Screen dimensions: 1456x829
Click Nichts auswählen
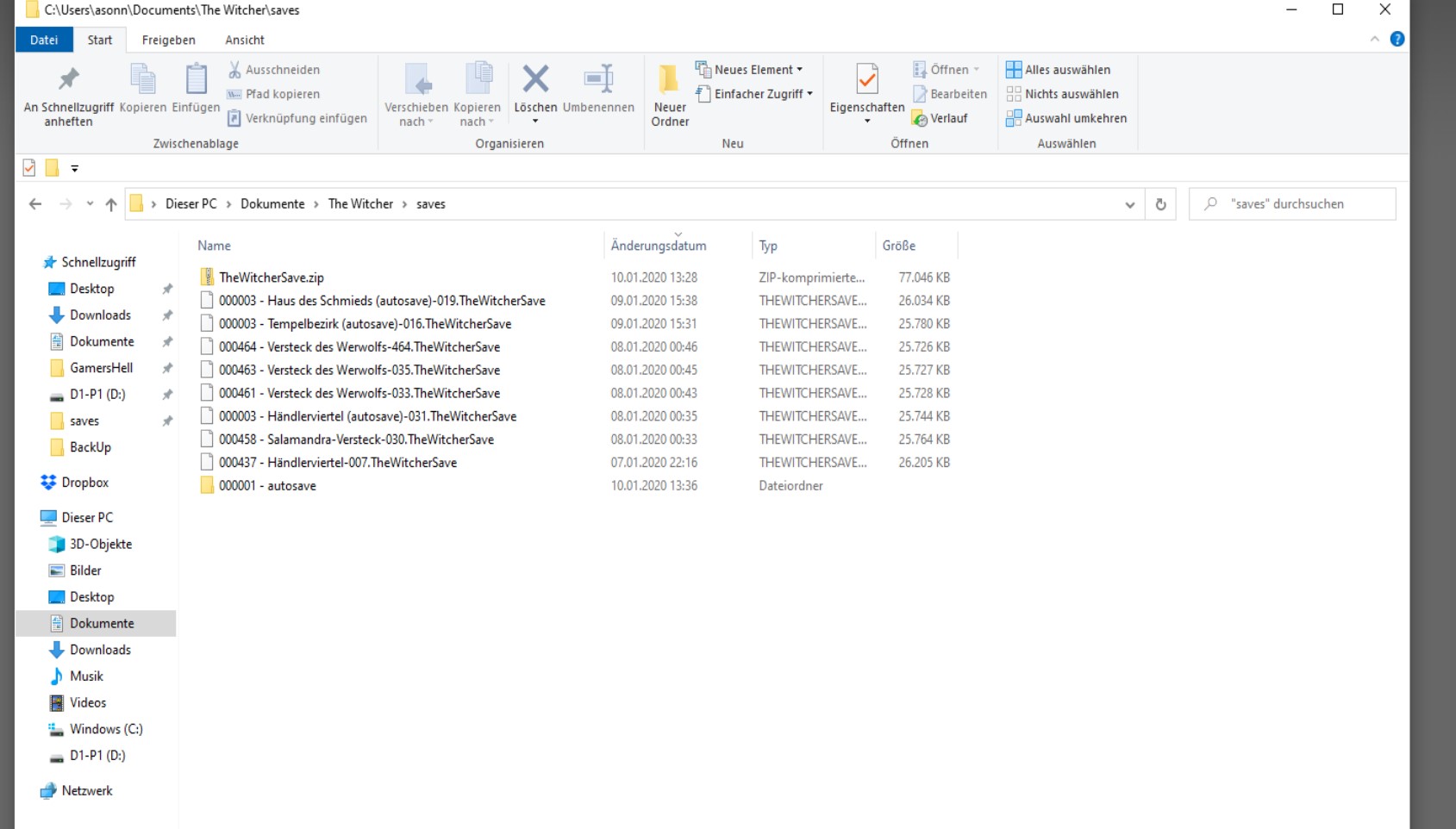pyautogui.click(x=1062, y=94)
